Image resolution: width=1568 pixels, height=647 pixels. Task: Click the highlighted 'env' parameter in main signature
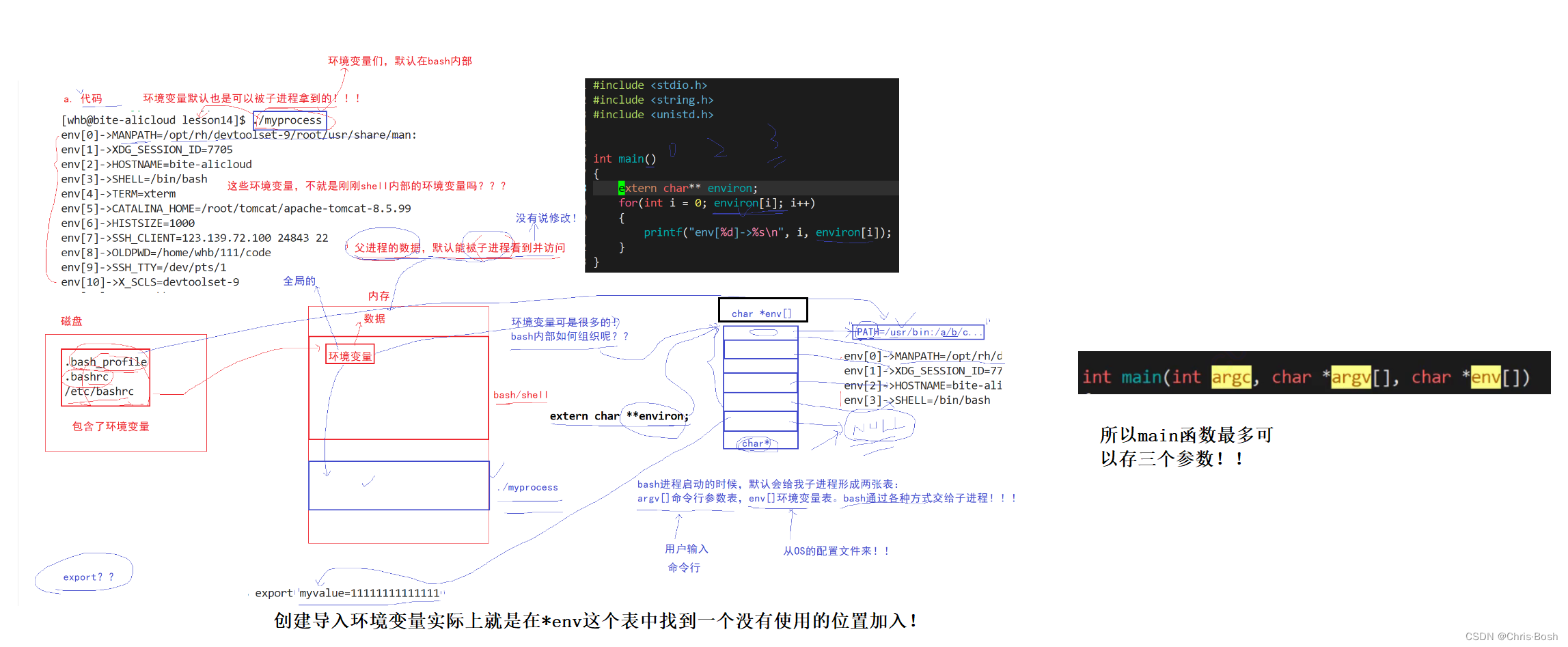[x=1487, y=377]
